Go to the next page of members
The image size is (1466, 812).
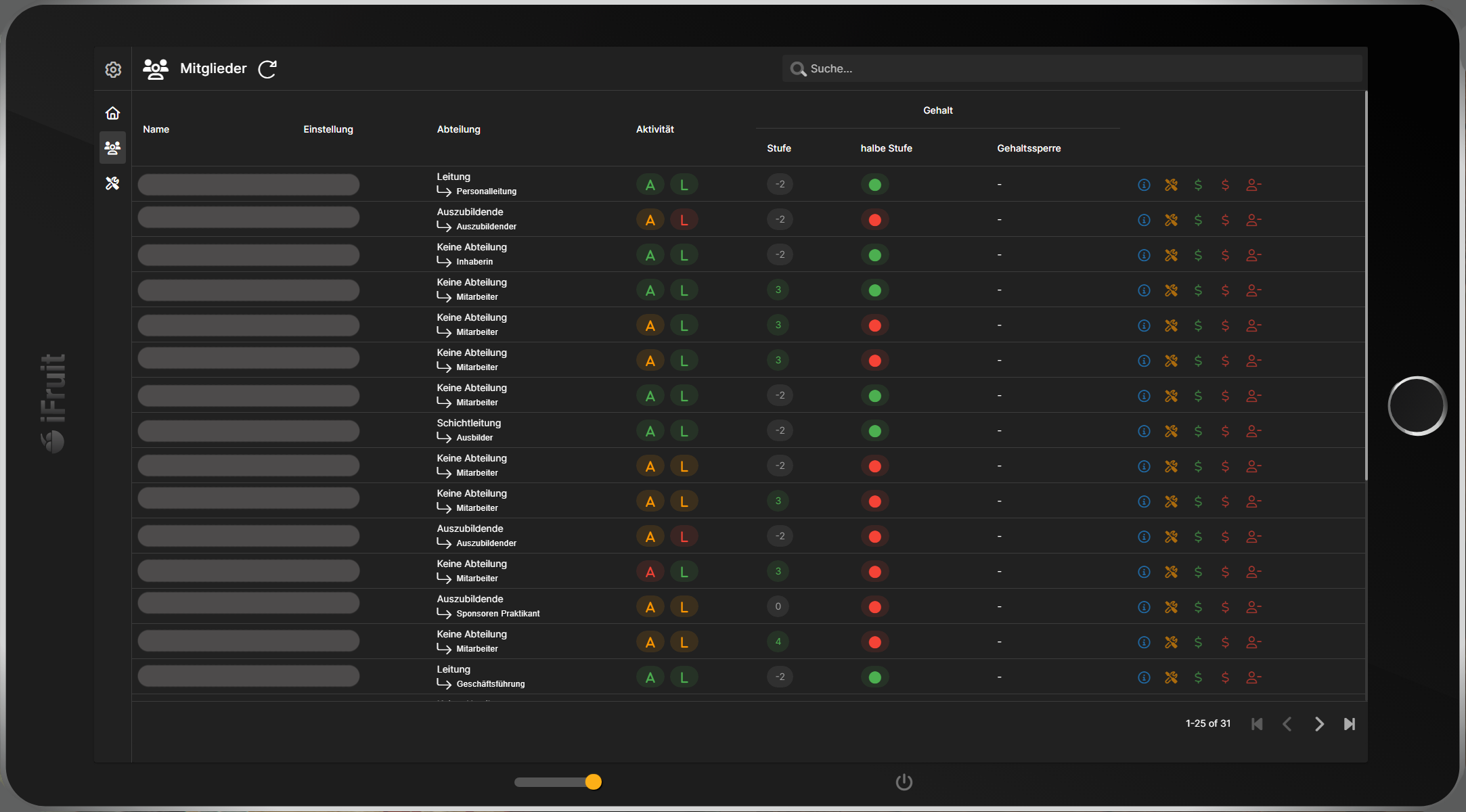pyautogui.click(x=1319, y=724)
